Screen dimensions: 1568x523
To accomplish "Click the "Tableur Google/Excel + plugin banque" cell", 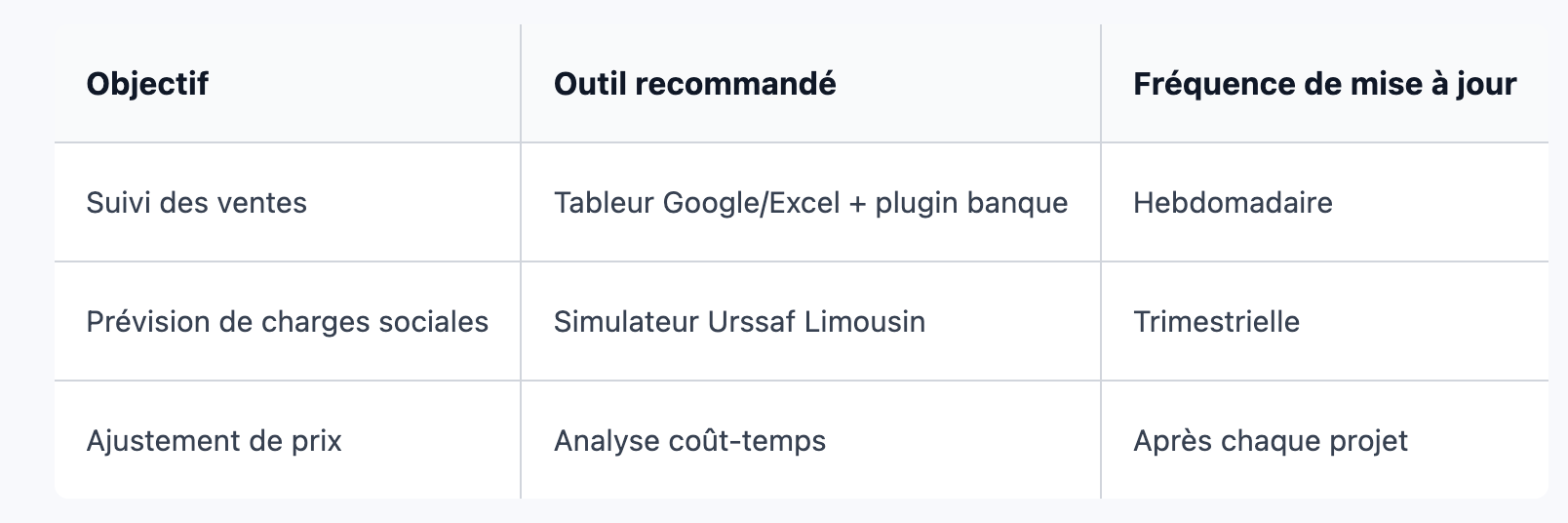I will 810,203.
